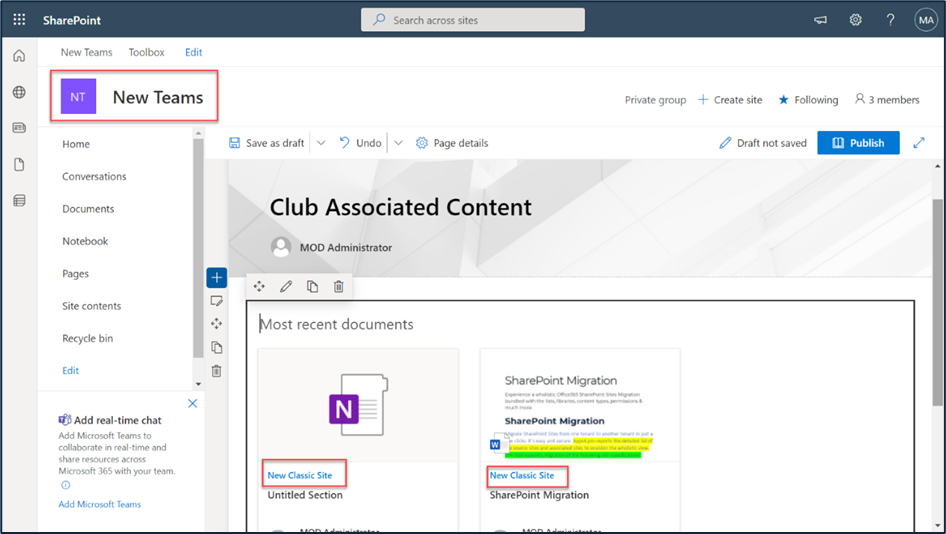Screen dimensions: 946x534
Task: Click New Classic Site link on OneNote card
Action: click(x=300, y=475)
